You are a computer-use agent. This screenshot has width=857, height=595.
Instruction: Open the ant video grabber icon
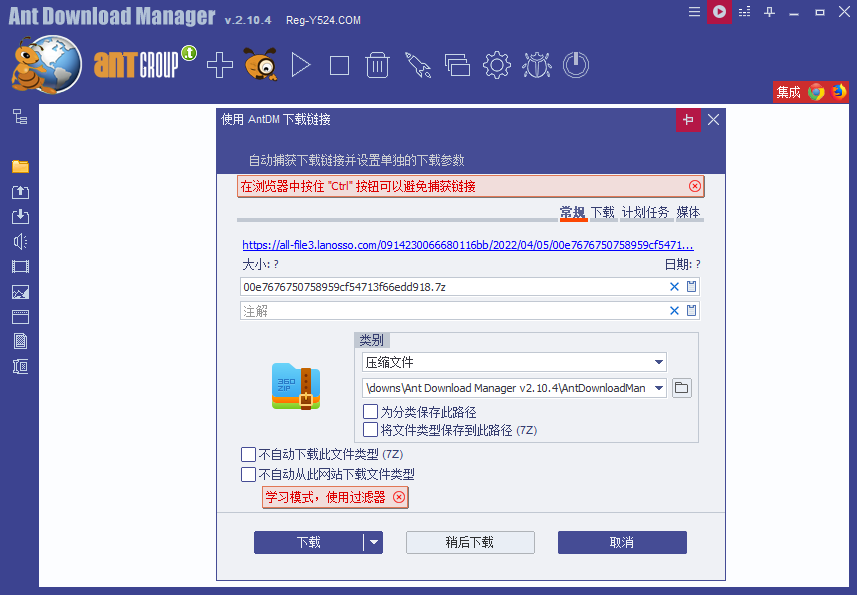261,64
